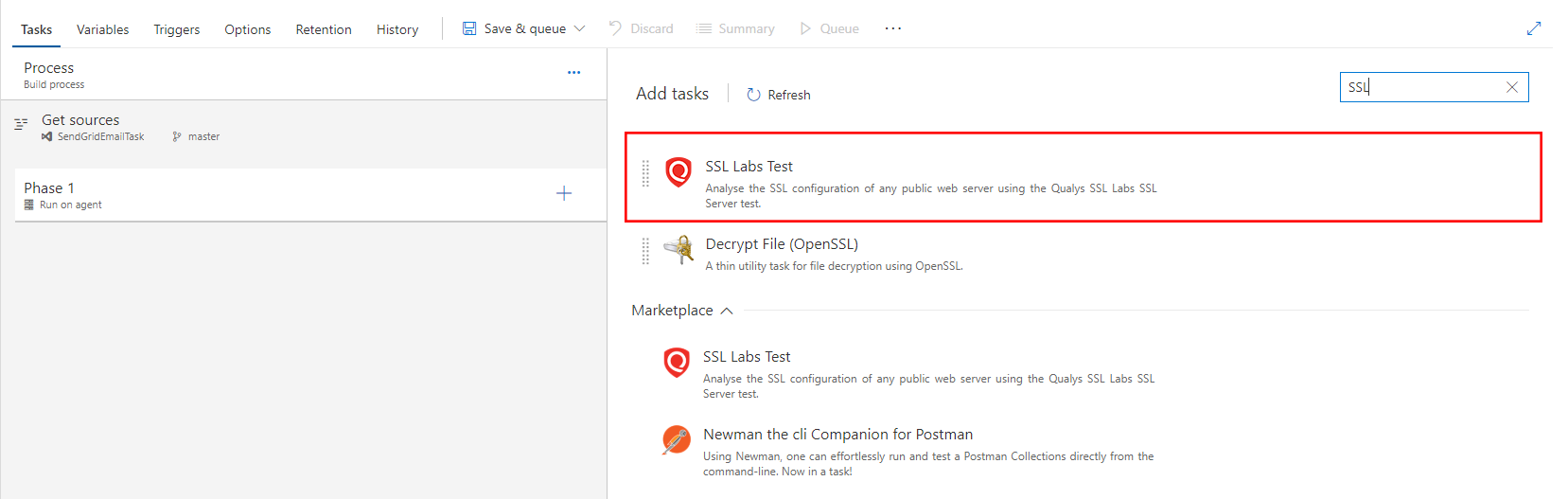Click the master branch label
This screenshot has width=1568, height=499.
(203, 137)
